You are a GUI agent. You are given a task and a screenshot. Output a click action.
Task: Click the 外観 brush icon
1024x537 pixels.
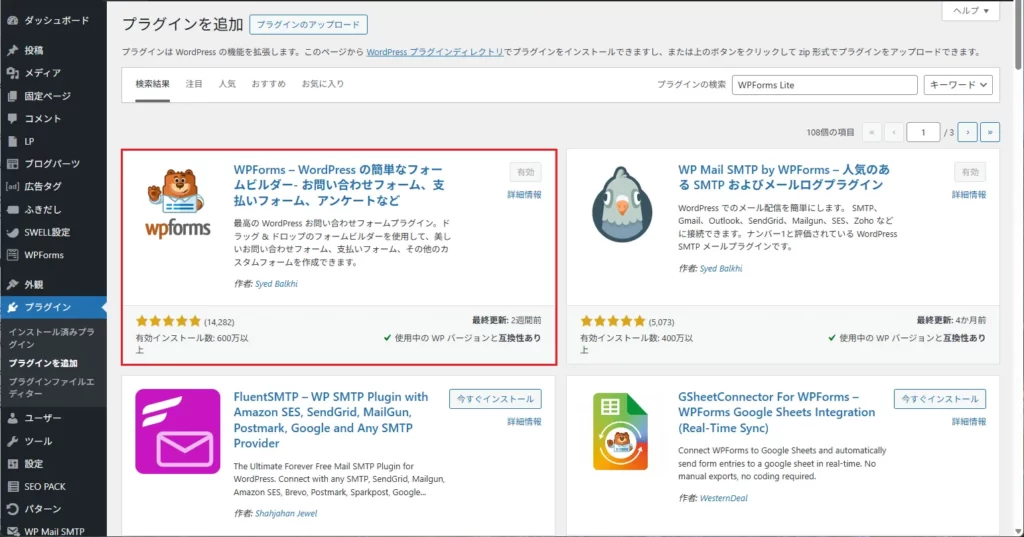click(12, 285)
